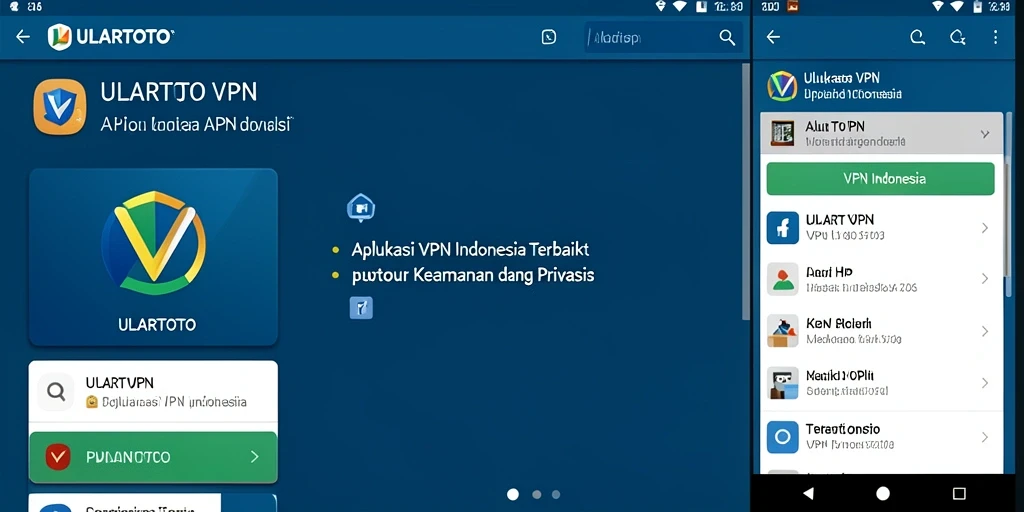
Task: Focus the header search input field
Action: point(664,37)
